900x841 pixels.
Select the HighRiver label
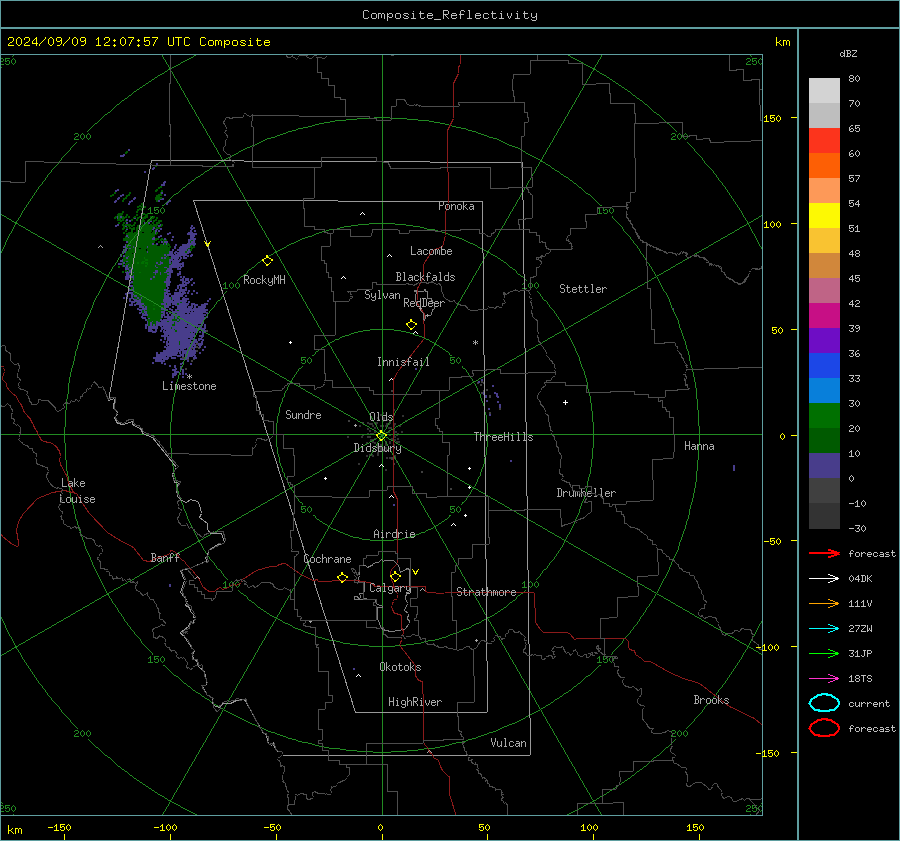pos(415,702)
